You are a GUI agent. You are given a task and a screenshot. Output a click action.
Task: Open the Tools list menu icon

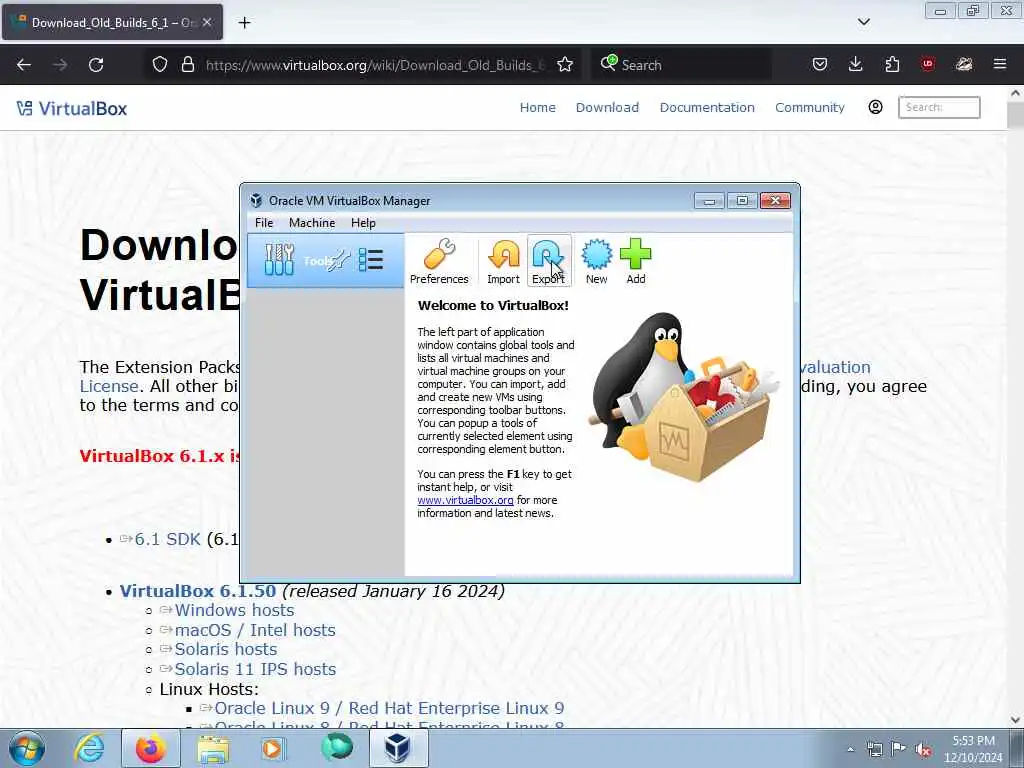click(x=371, y=260)
